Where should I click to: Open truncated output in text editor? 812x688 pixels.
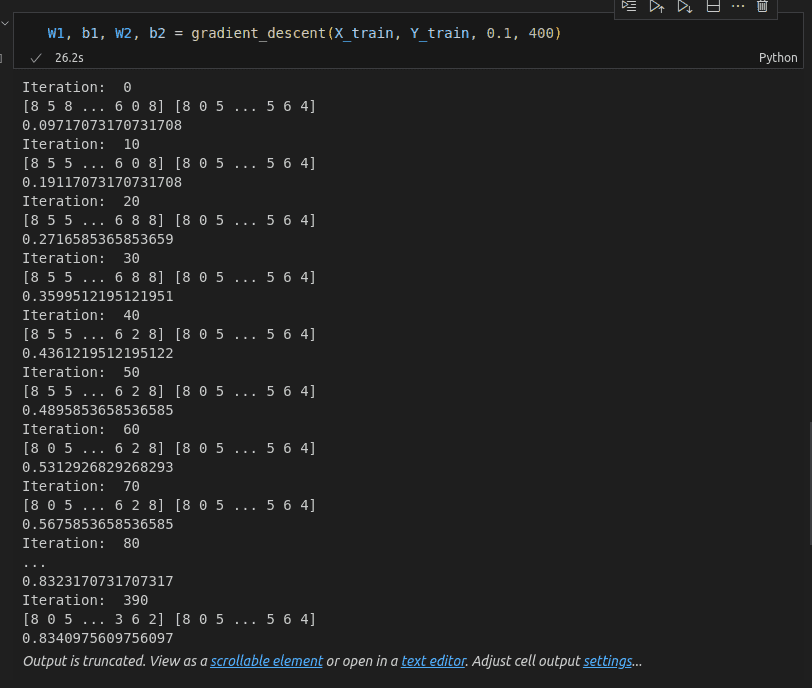(x=433, y=661)
